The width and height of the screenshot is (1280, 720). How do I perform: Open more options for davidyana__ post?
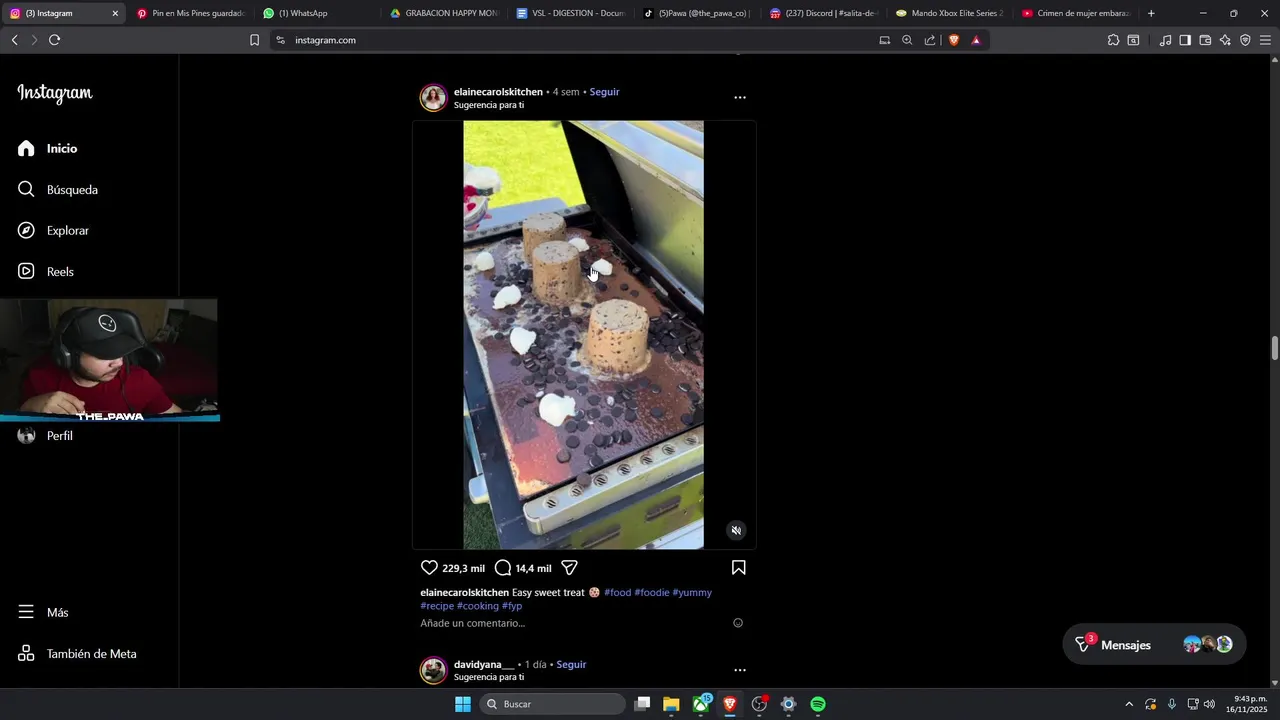click(x=740, y=670)
